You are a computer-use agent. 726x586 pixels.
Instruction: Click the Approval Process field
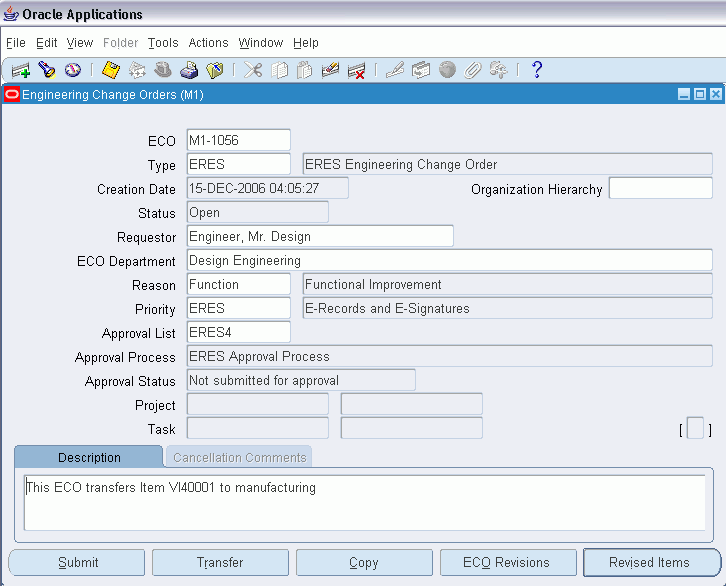tap(450, 356)
